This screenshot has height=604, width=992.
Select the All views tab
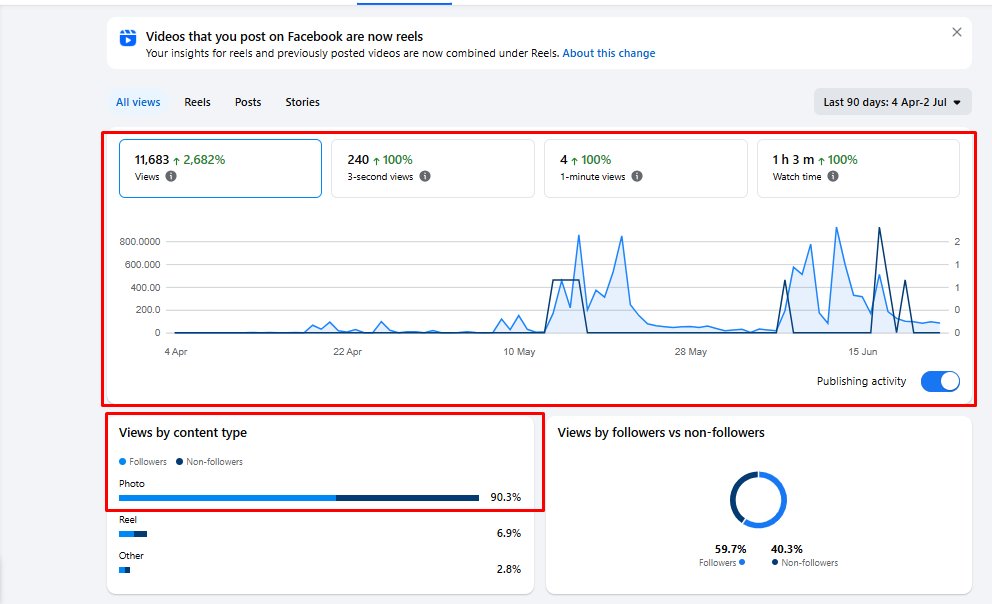(138, 102)
